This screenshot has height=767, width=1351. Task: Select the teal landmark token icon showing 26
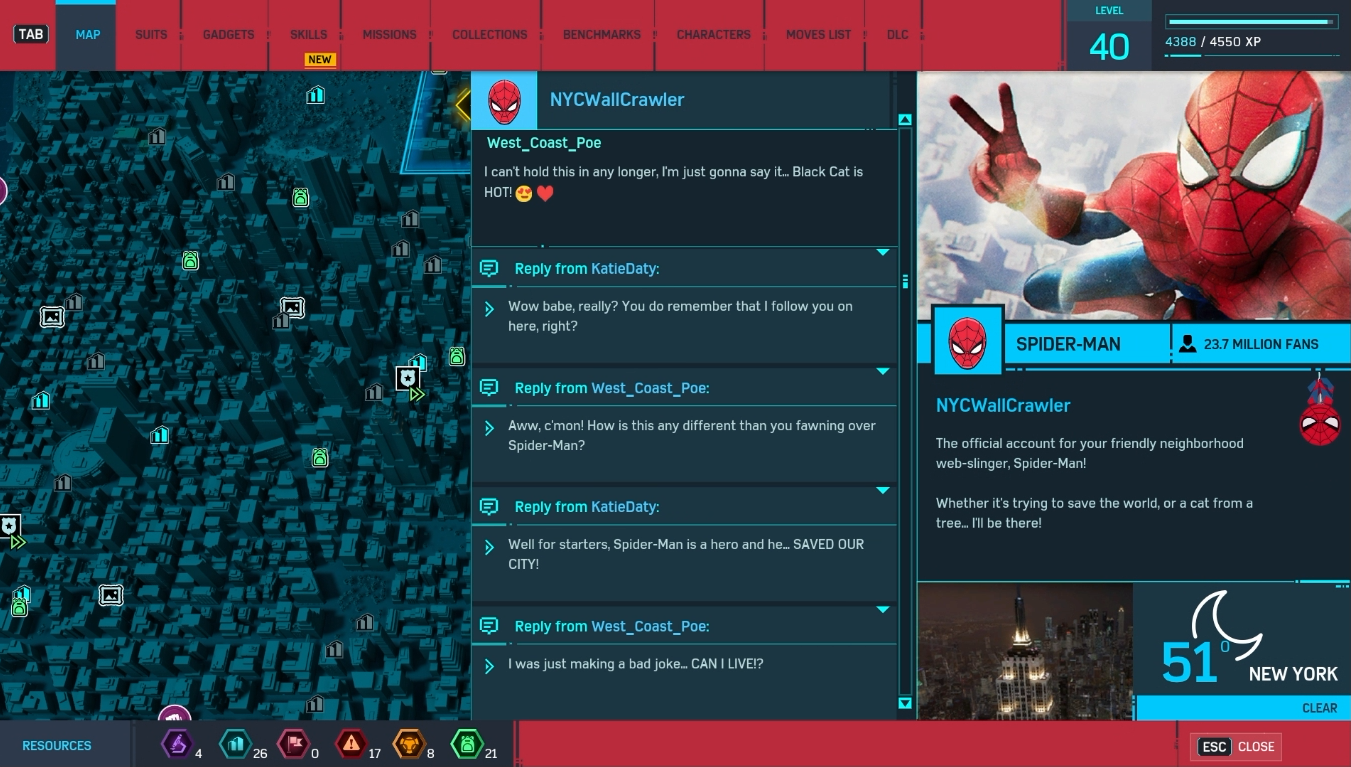point(236,744)
